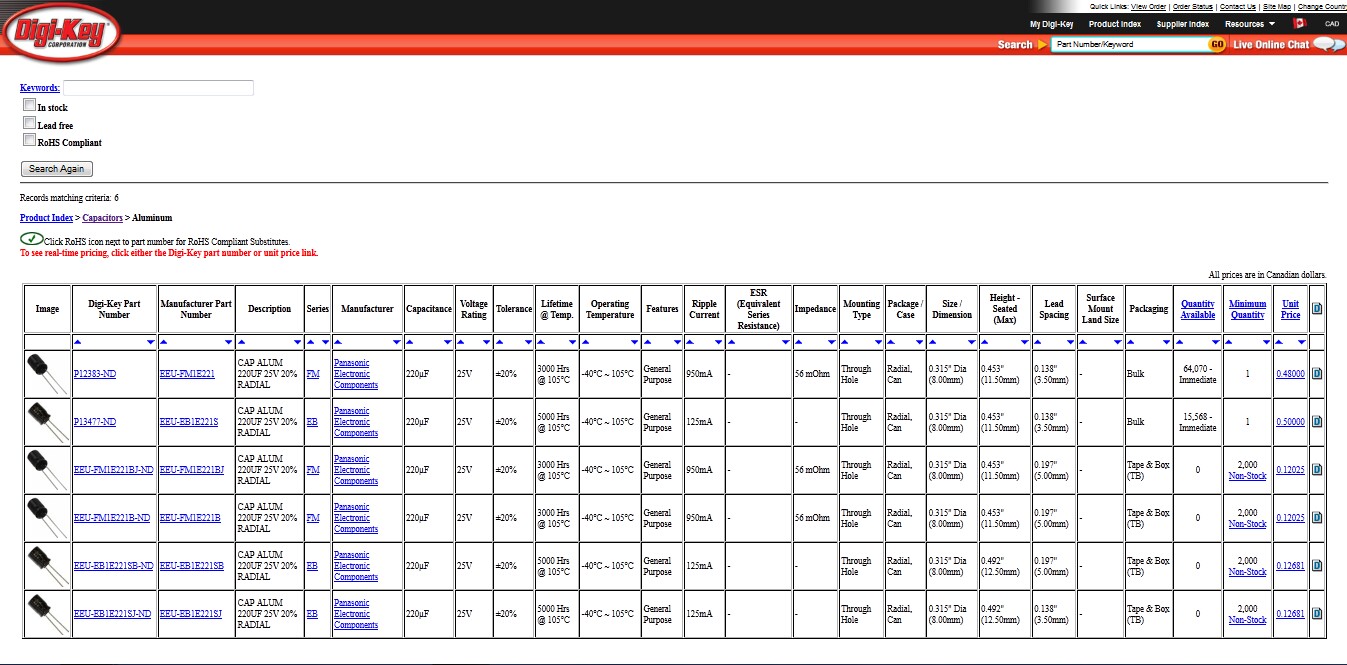The image size is (1347, 665).
Task: Open manufacturer part EEU-EB1E221S link
Action: click(x=189, y=422)
